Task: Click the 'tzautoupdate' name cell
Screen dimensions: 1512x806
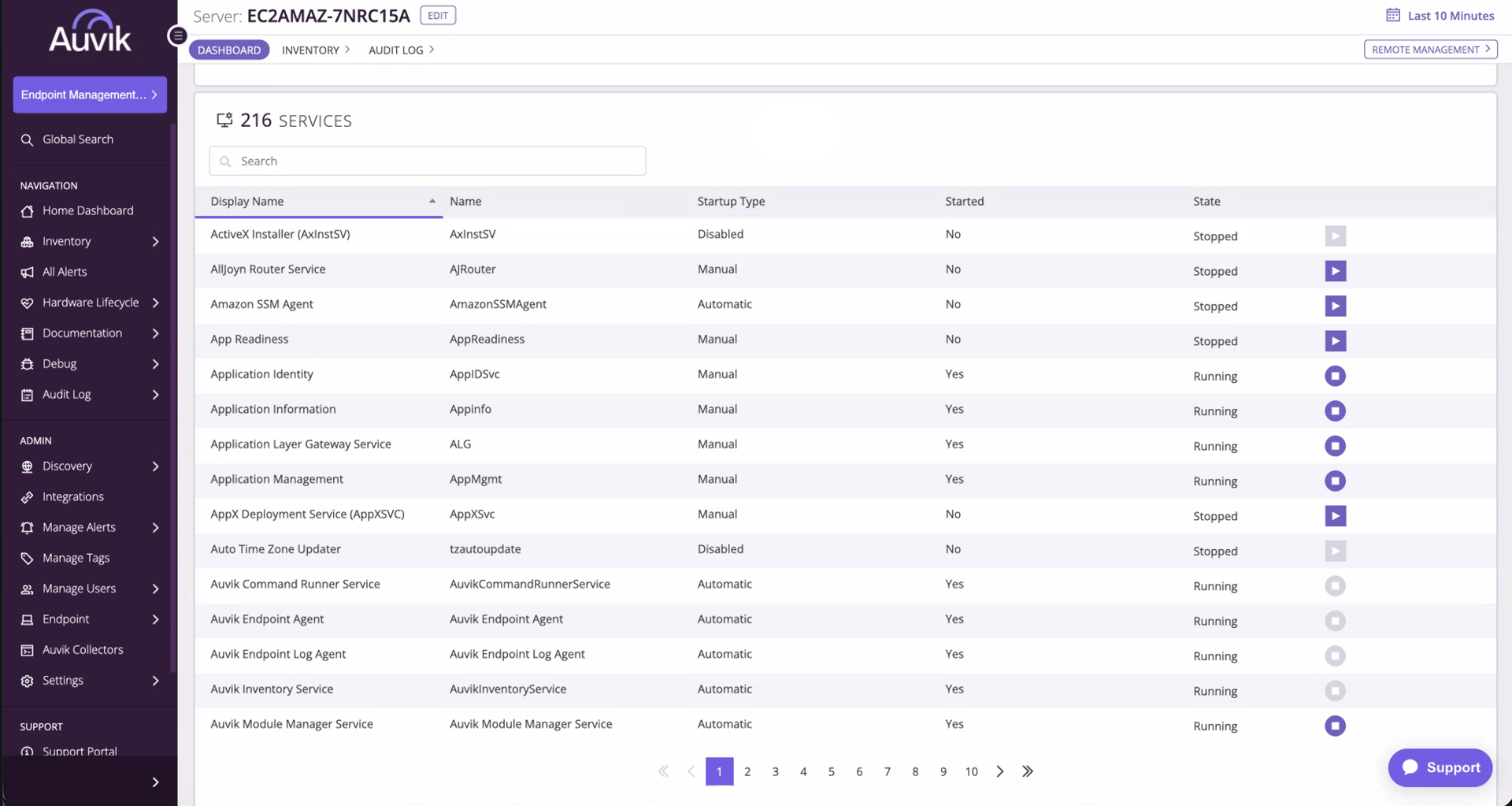Action: pyautogui.click(x=485, y=549)
